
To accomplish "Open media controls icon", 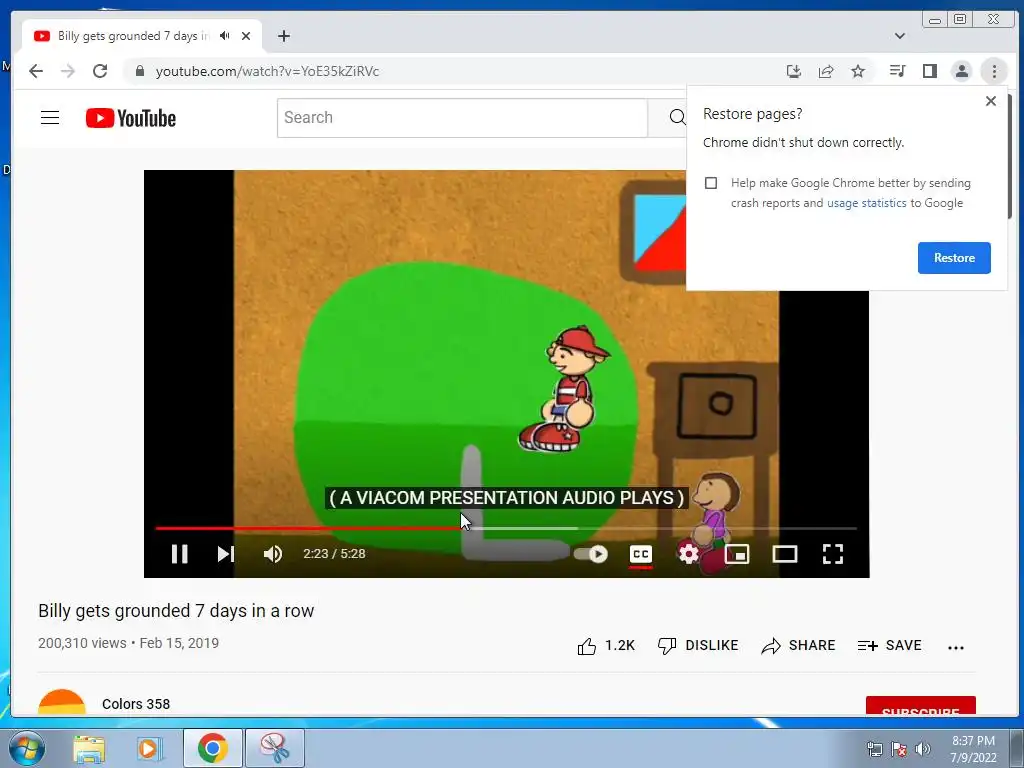I will point(897,71).
